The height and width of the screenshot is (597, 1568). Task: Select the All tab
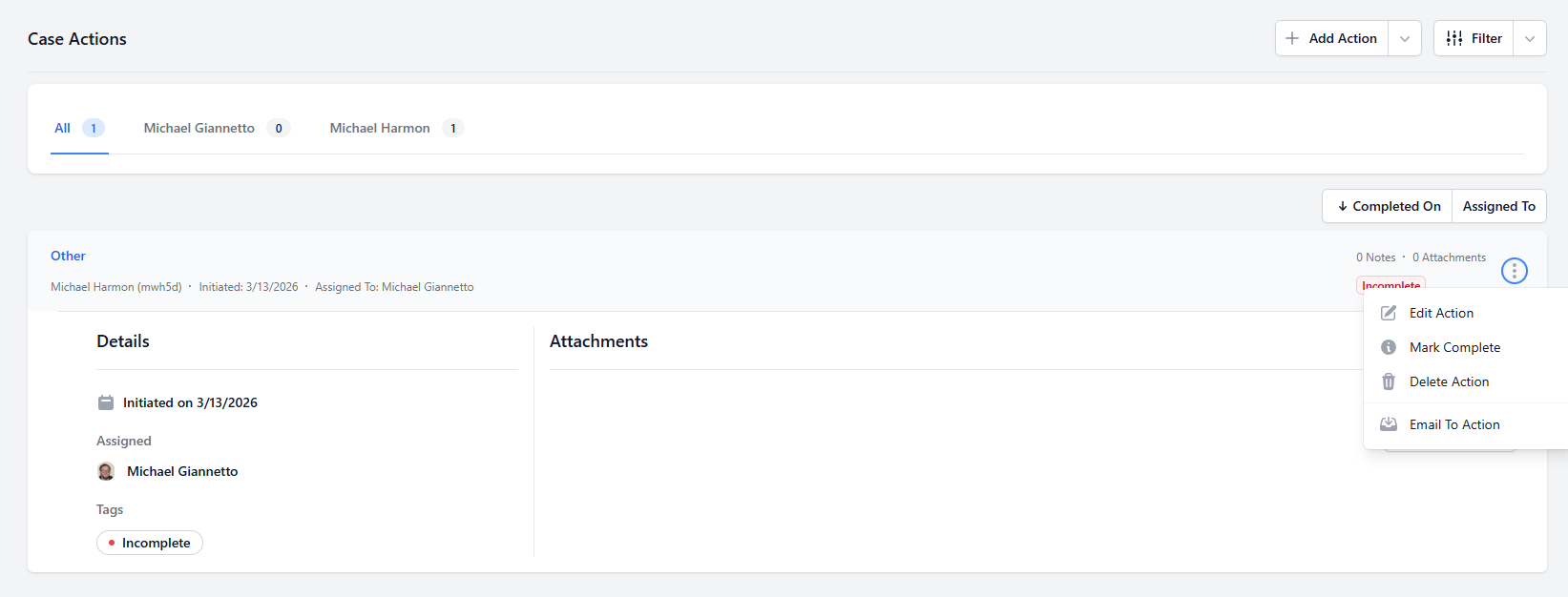point(62,128)
